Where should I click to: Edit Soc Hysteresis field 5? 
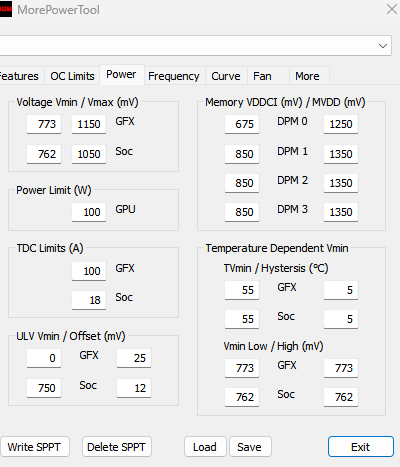click(x=341, y=319)
